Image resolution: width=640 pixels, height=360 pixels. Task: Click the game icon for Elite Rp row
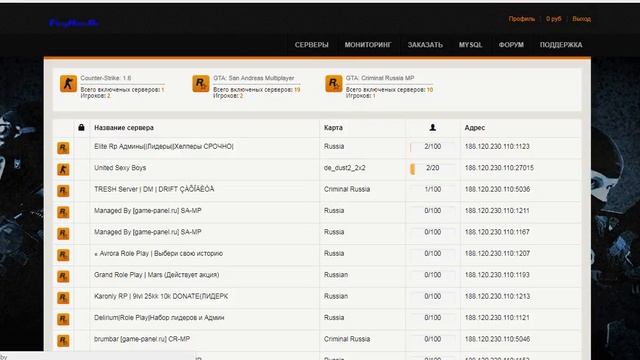(x=63, y=148)
